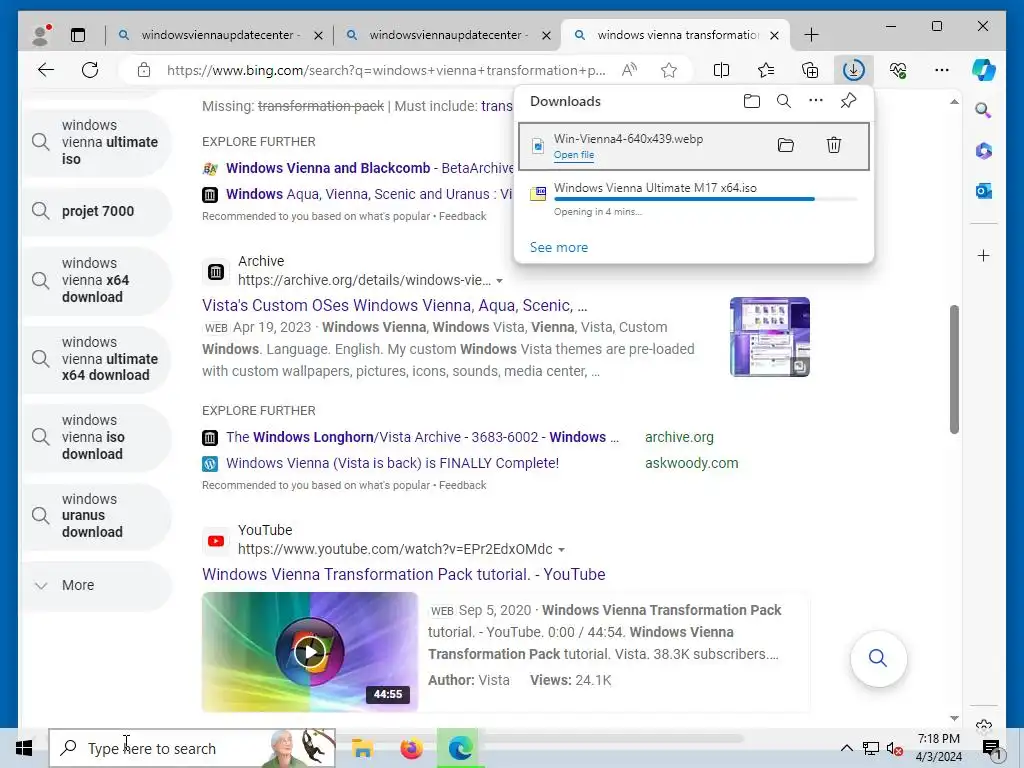
Task: Search downloads with the magnifier icon
Action: point(784,101)
